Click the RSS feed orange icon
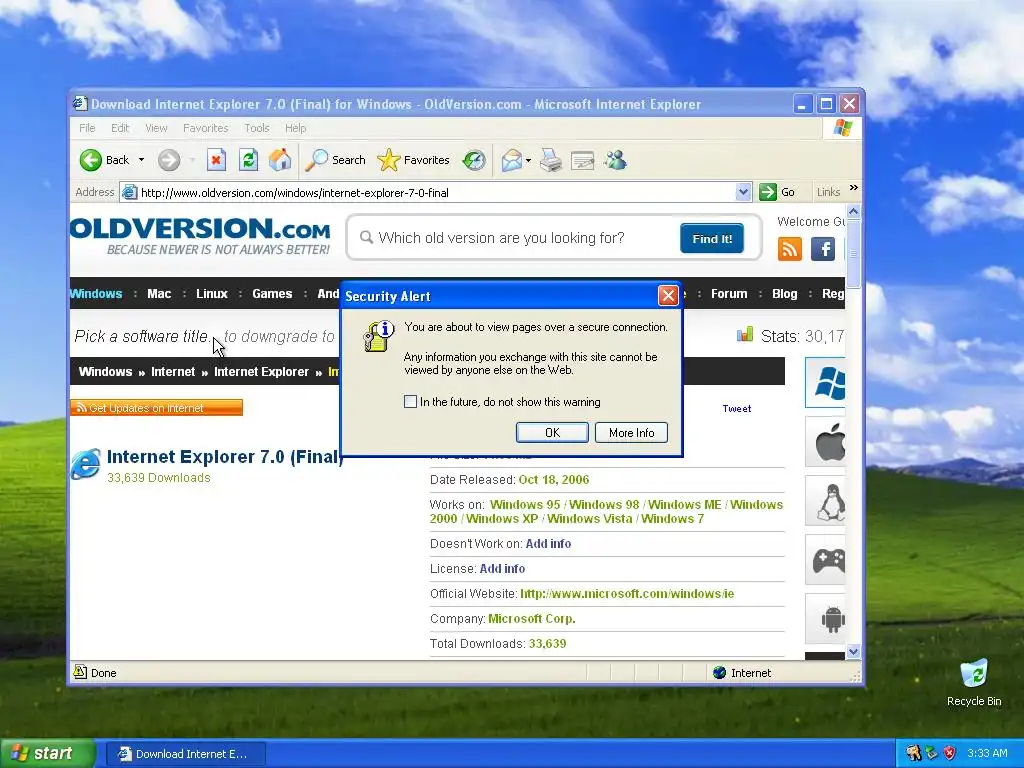 pyautogui.click(x=790, y=249)
